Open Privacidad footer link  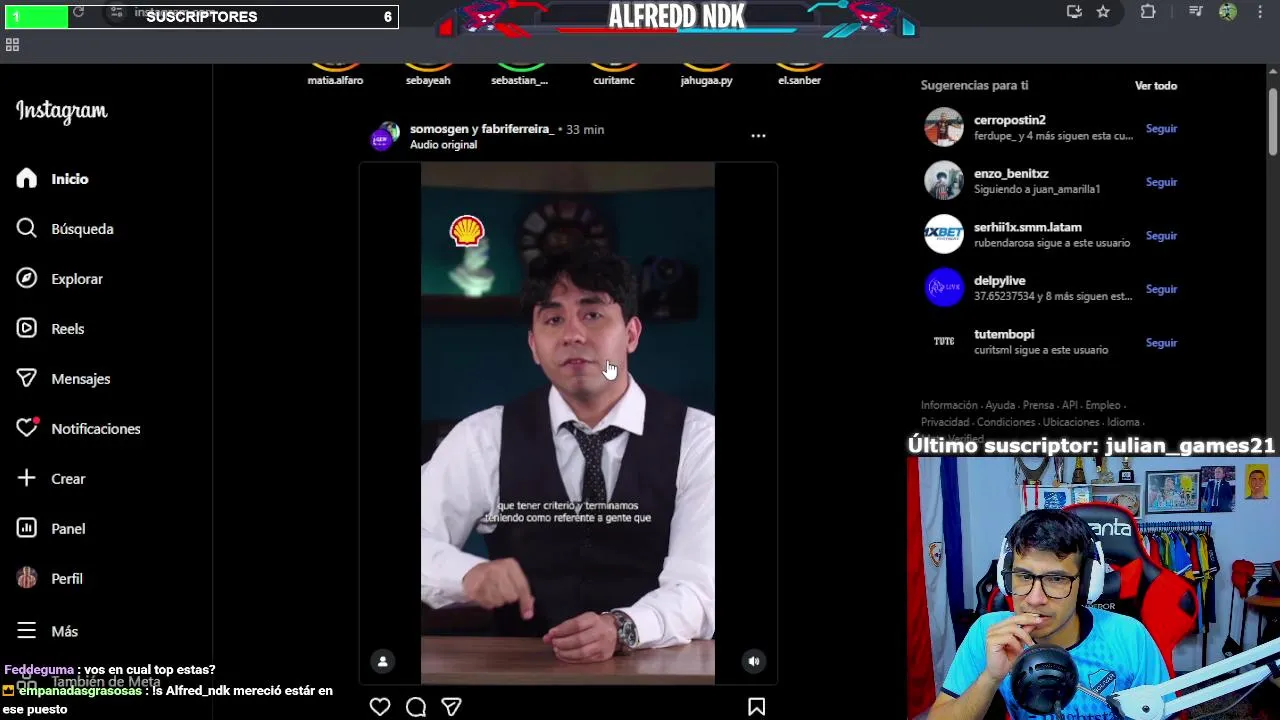tap(945, 422)
